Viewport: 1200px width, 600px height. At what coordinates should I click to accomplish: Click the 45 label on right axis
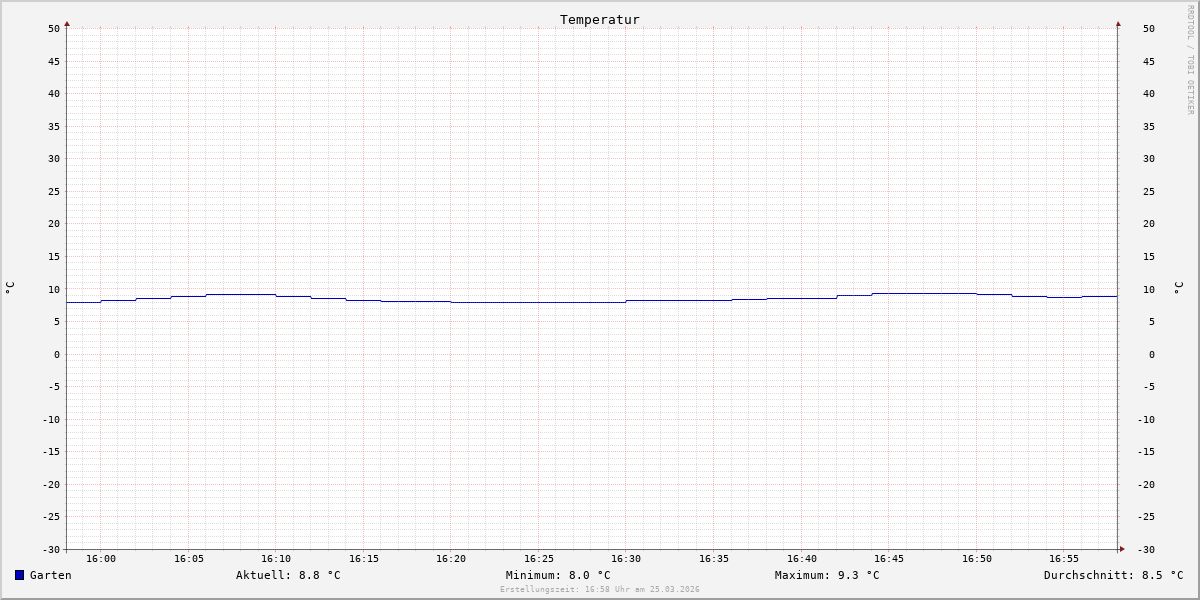pyautogui.click(x=1149, y=61)
